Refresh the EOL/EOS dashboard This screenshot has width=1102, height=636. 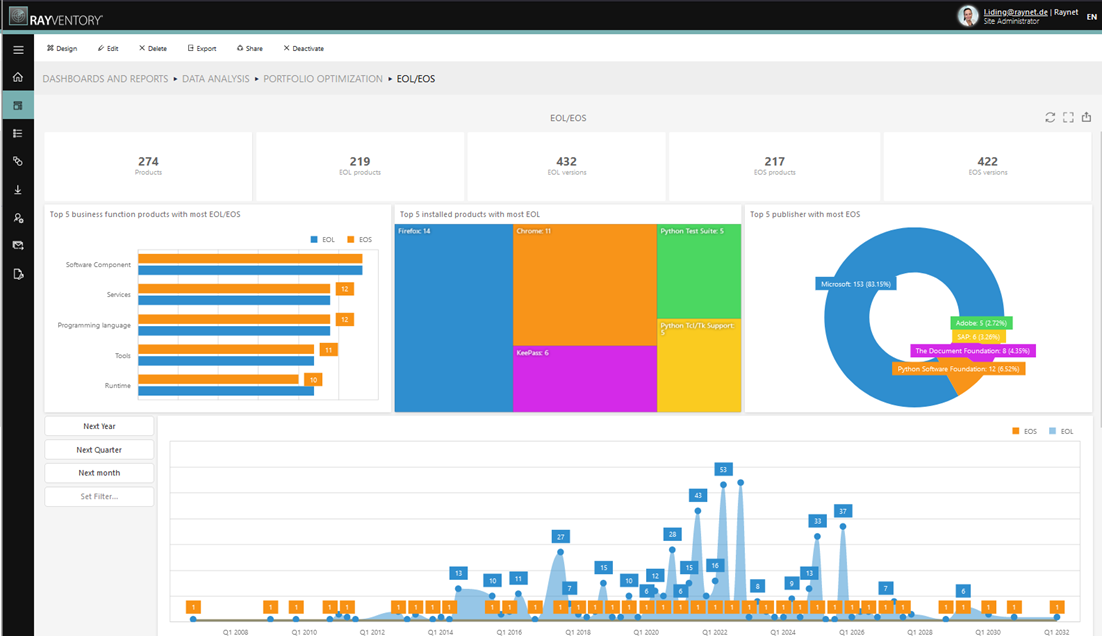[x=1050, y=117]
